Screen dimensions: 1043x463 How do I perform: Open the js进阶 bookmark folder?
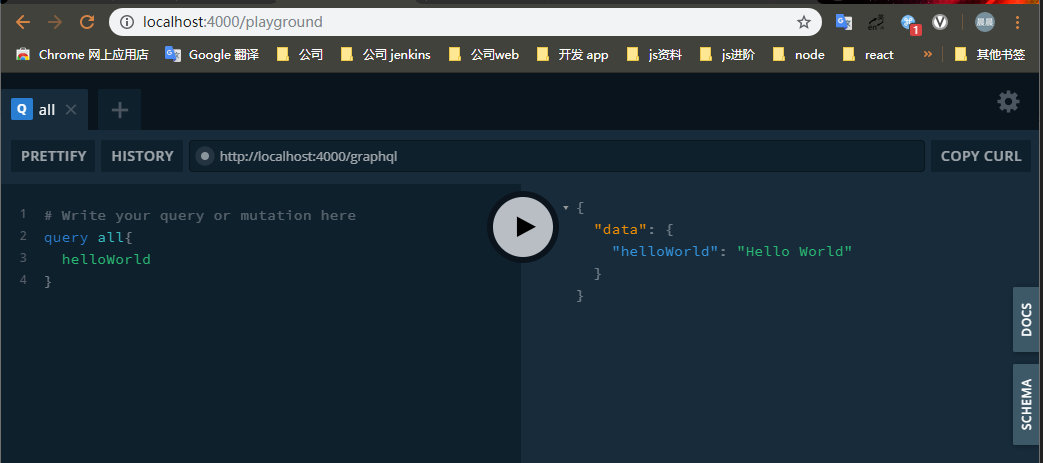(x=728, y=55)
